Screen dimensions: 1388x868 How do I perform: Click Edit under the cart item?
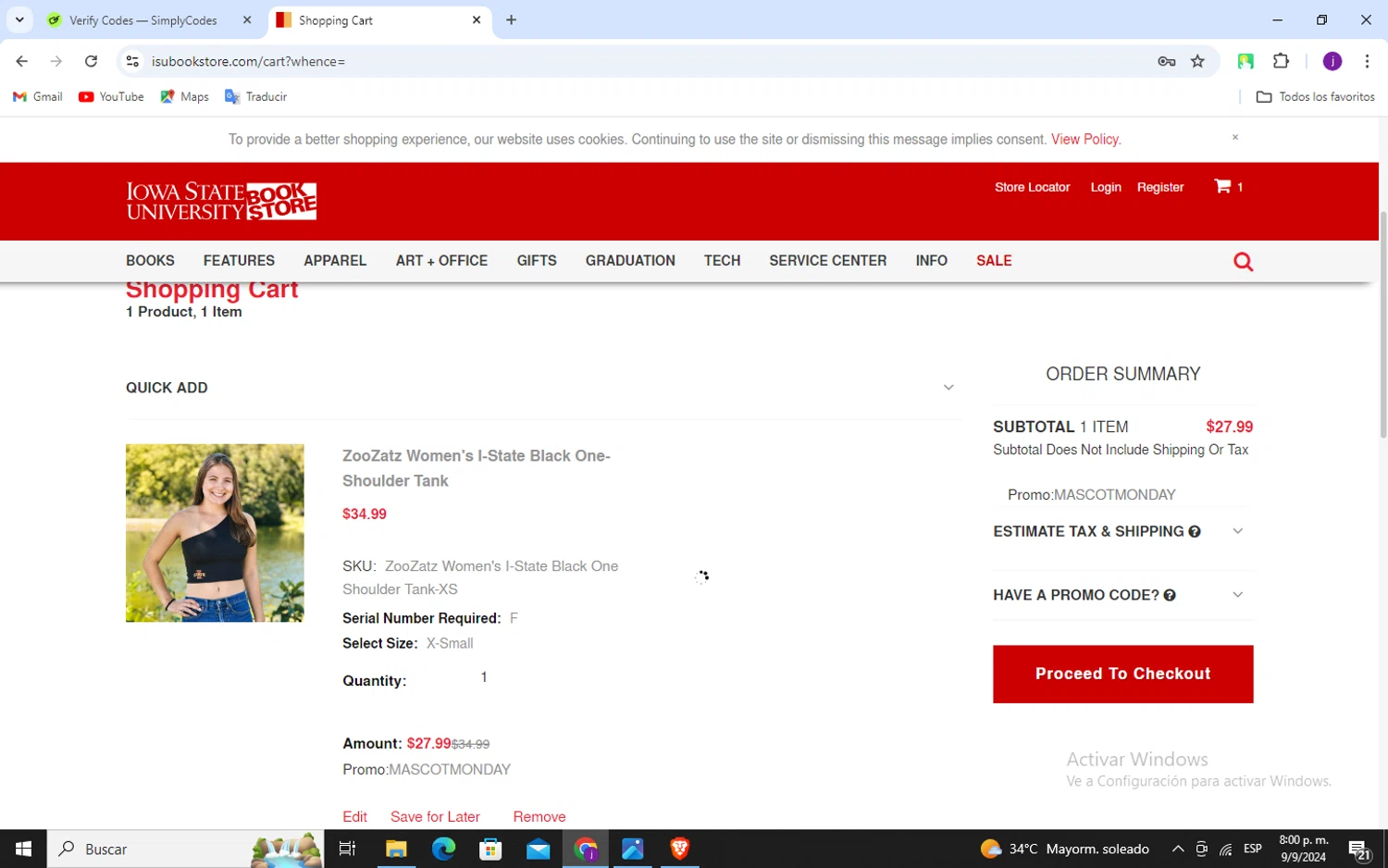pyautogui.click(x=354, y=816)
